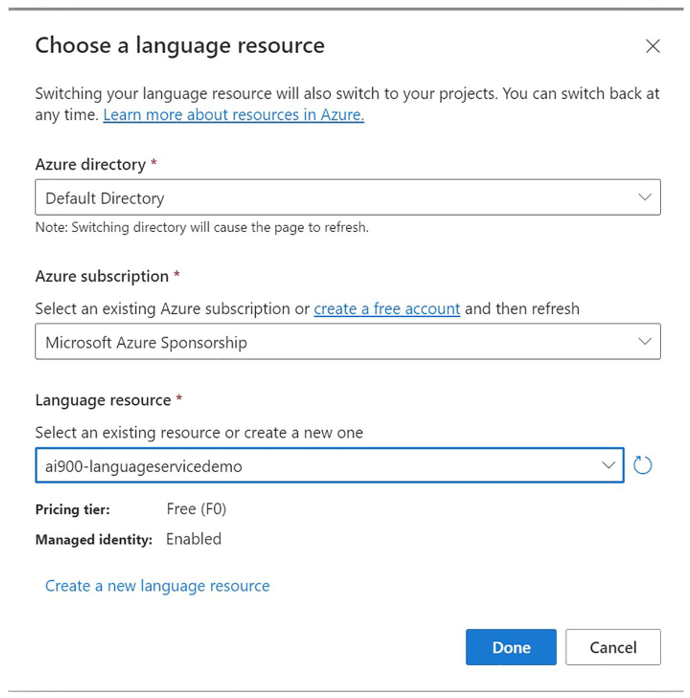Click the switching directory refresh note
Viewport: 690px width, 698px height.
pyautogui.click(x=202, y=227)
